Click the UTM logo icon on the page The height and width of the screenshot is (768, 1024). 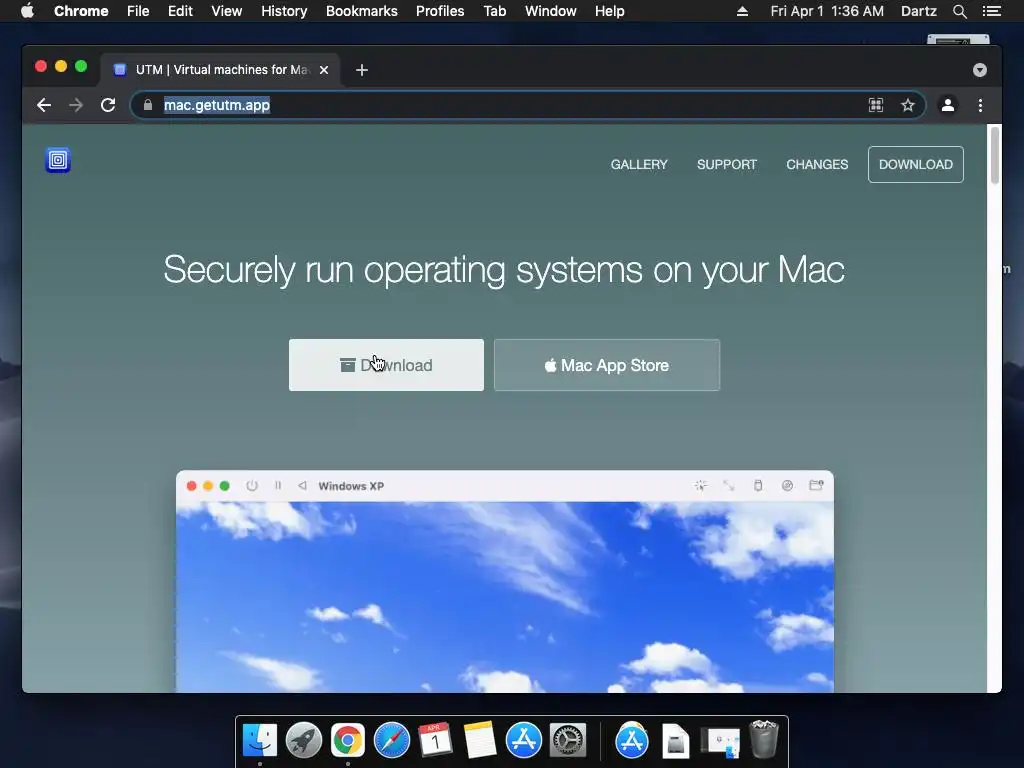click(x=57, y=160)
